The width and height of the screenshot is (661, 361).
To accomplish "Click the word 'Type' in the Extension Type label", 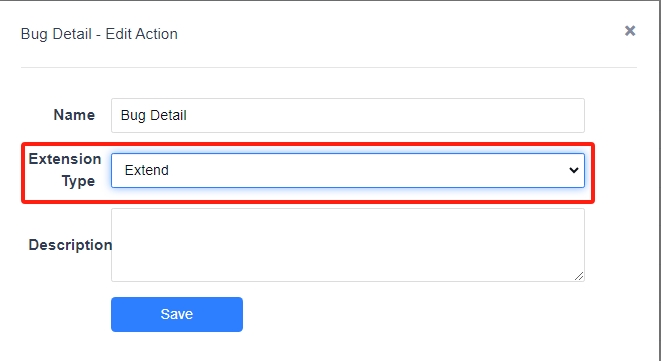I will coord(78,181).
